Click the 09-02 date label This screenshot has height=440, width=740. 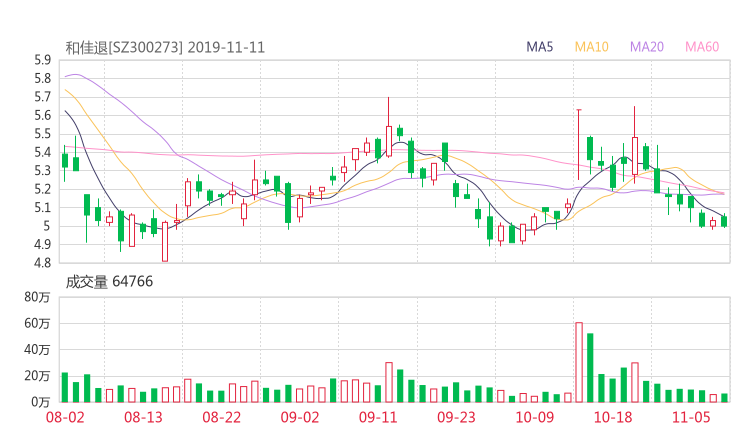300,417
